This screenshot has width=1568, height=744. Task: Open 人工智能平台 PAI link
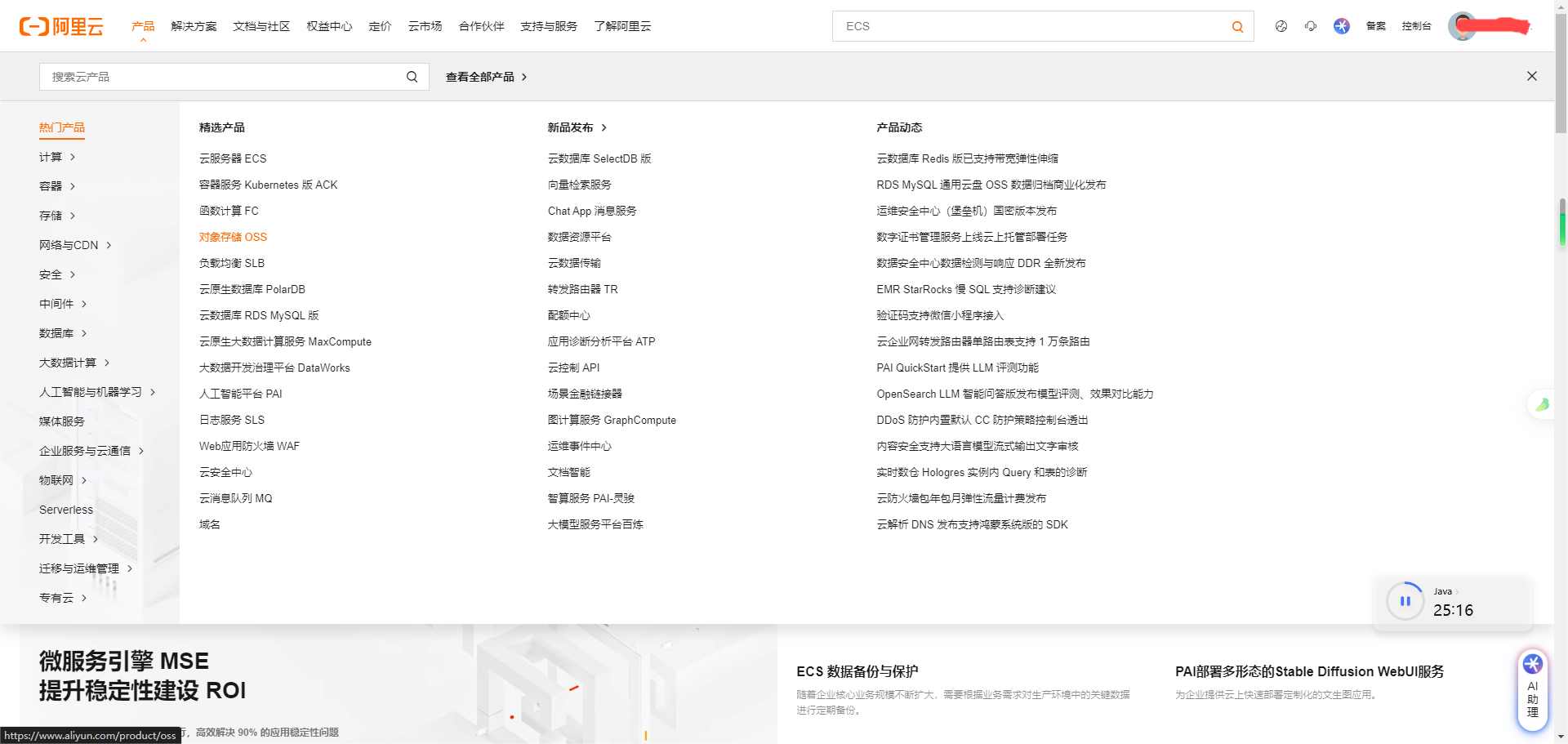[x=241, y=394]
